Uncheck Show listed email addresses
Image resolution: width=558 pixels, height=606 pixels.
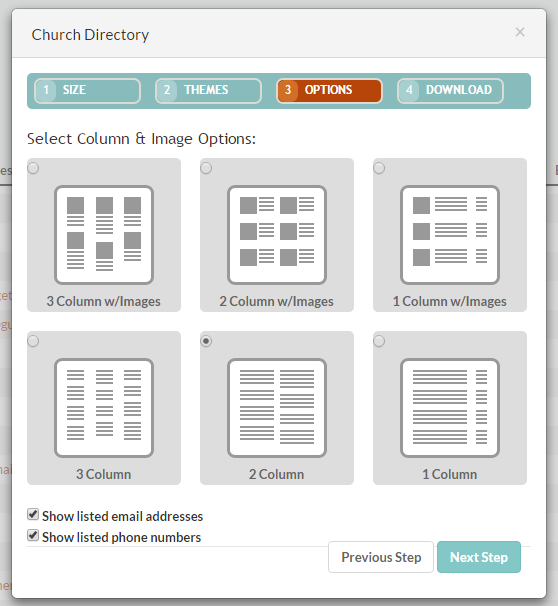point(33,514)
